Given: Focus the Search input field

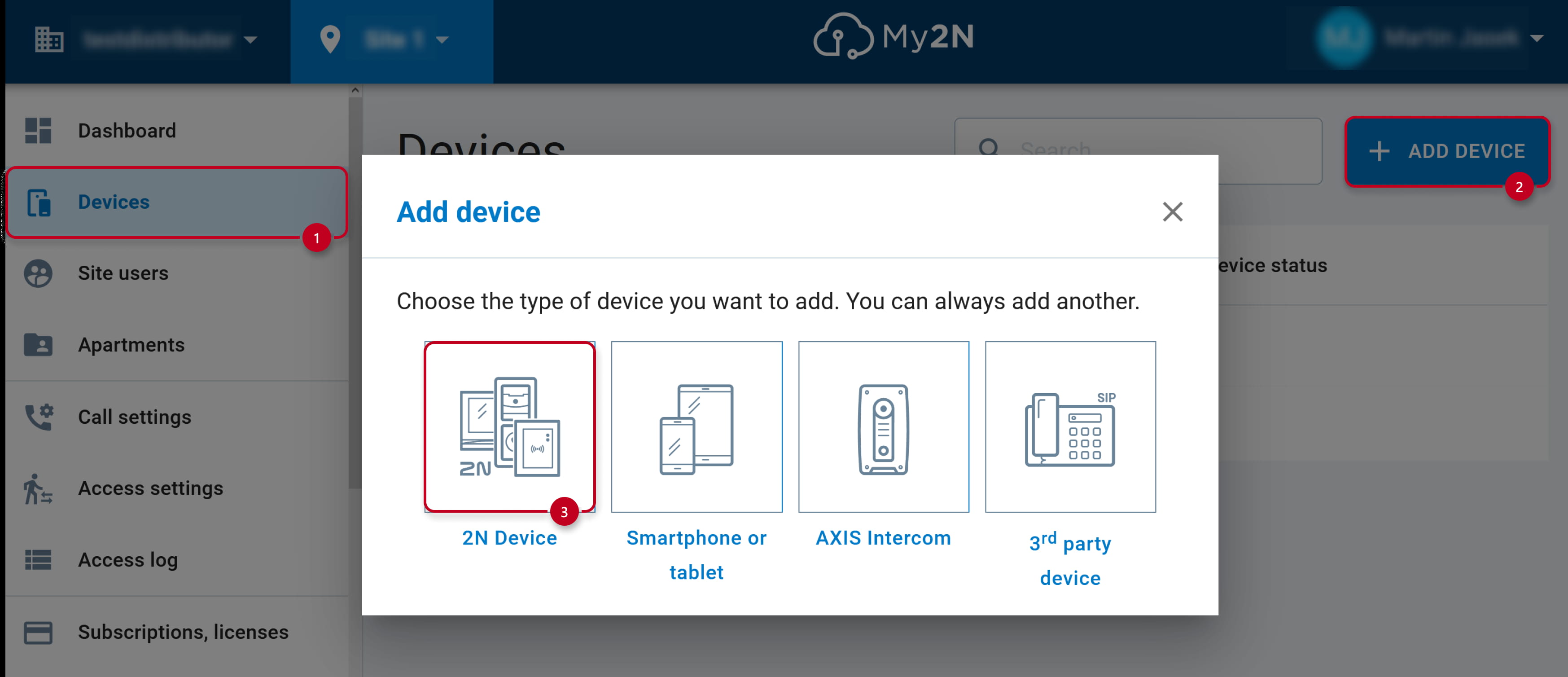Looking at the screenshot, I should coord(1138,150).
